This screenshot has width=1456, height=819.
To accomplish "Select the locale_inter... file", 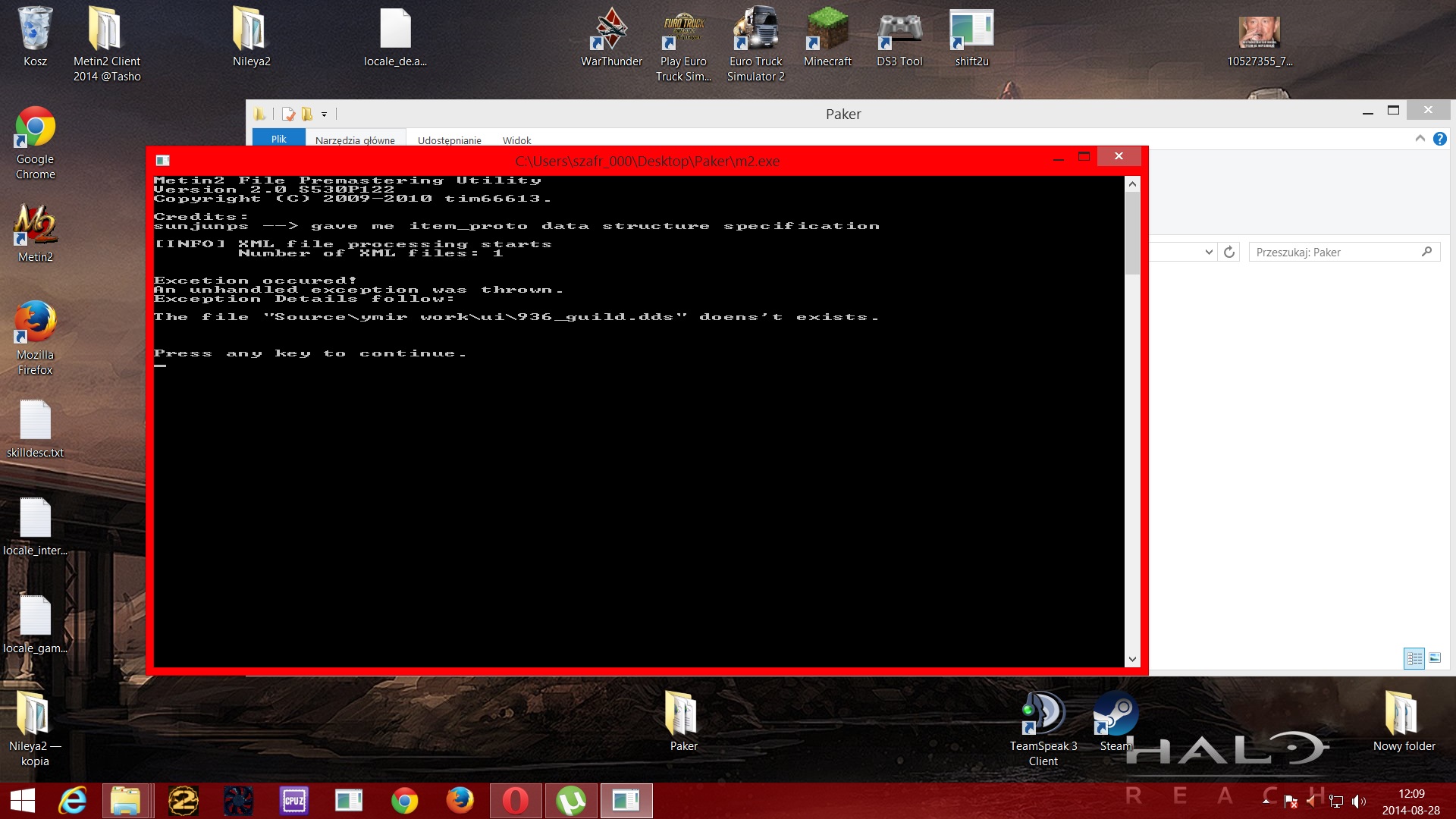I will click(x=35, y=526).
